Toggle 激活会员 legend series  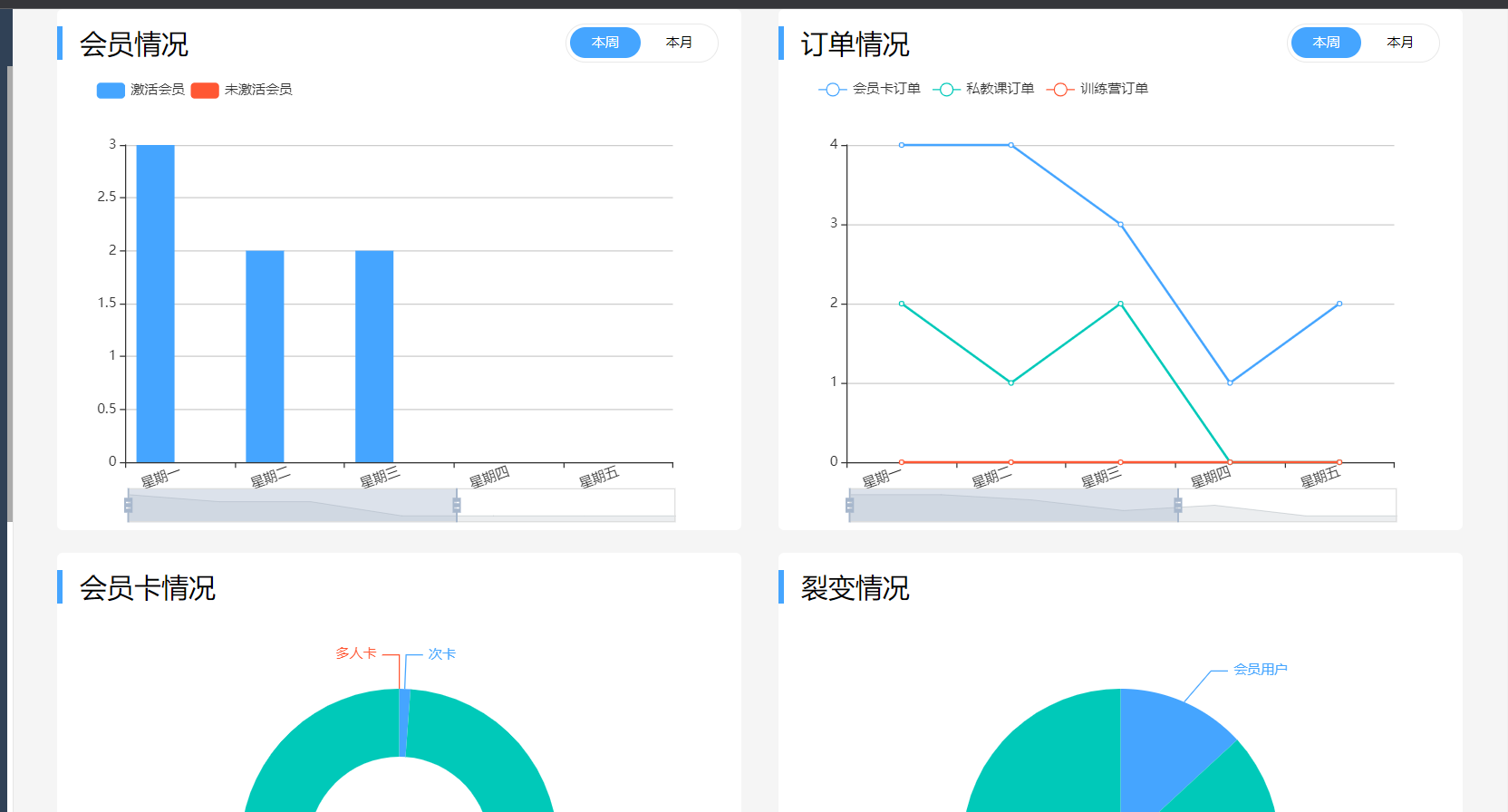140,90
